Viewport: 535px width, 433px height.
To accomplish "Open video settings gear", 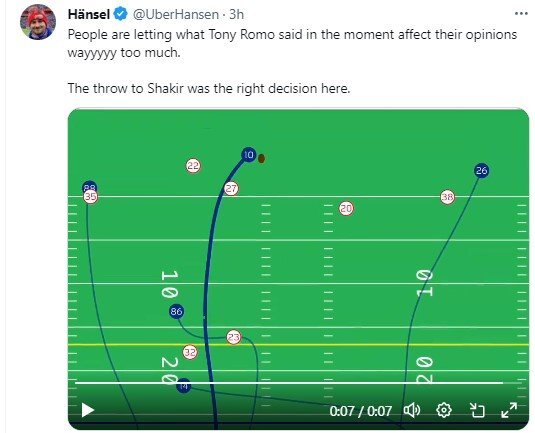I will 444,410.
